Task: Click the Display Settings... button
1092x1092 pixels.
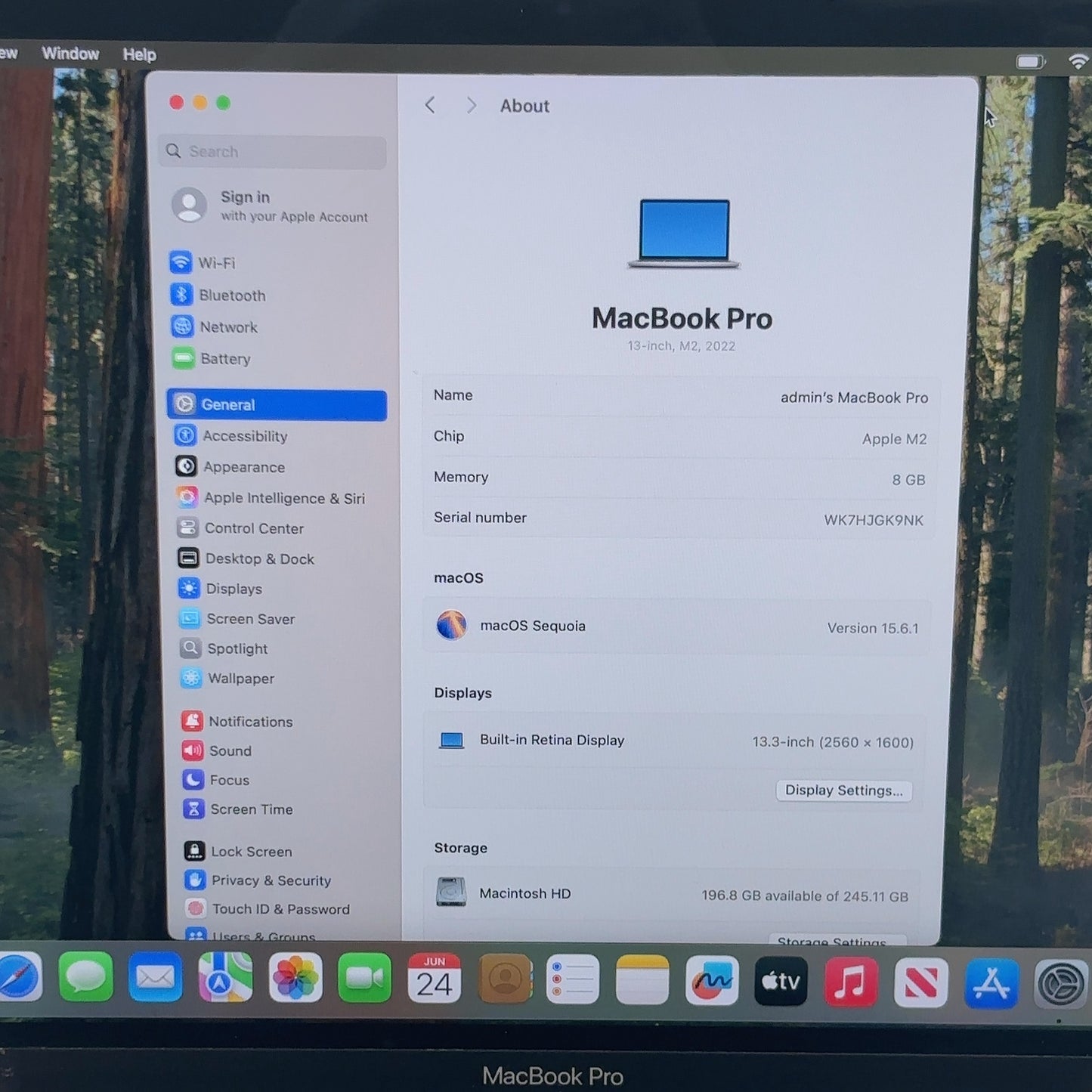Action: pos(843,790)
